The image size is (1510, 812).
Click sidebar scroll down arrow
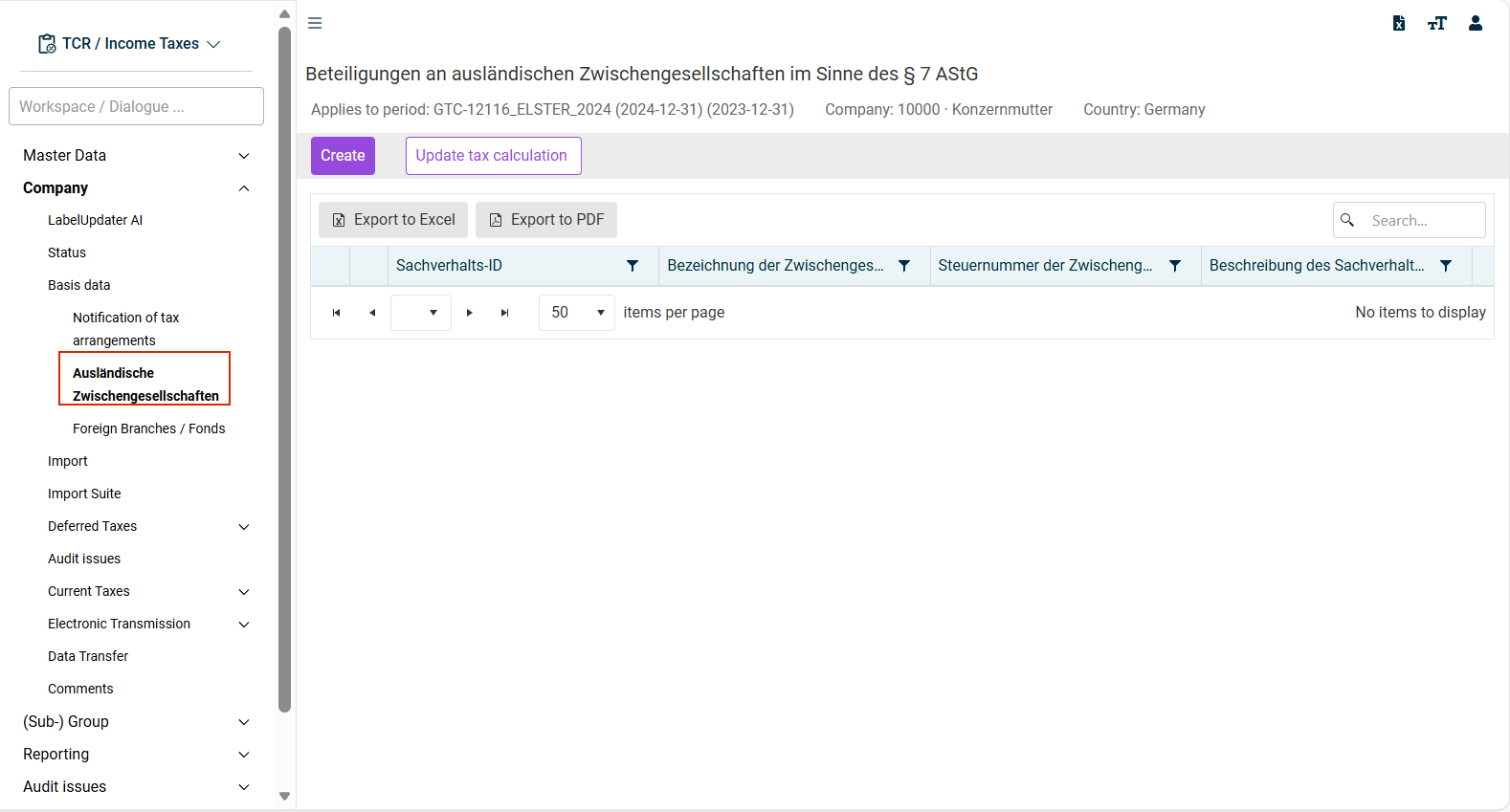[284, 796]
